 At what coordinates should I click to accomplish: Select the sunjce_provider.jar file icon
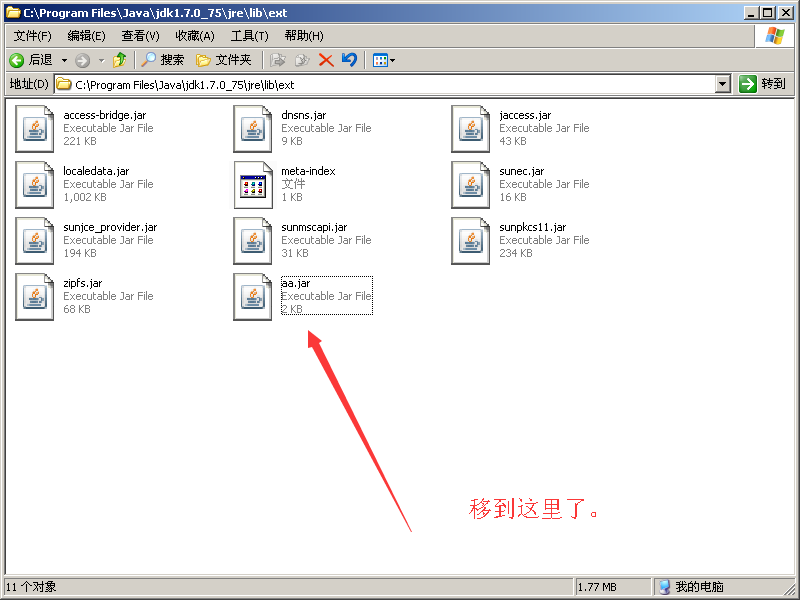(35, 241)
